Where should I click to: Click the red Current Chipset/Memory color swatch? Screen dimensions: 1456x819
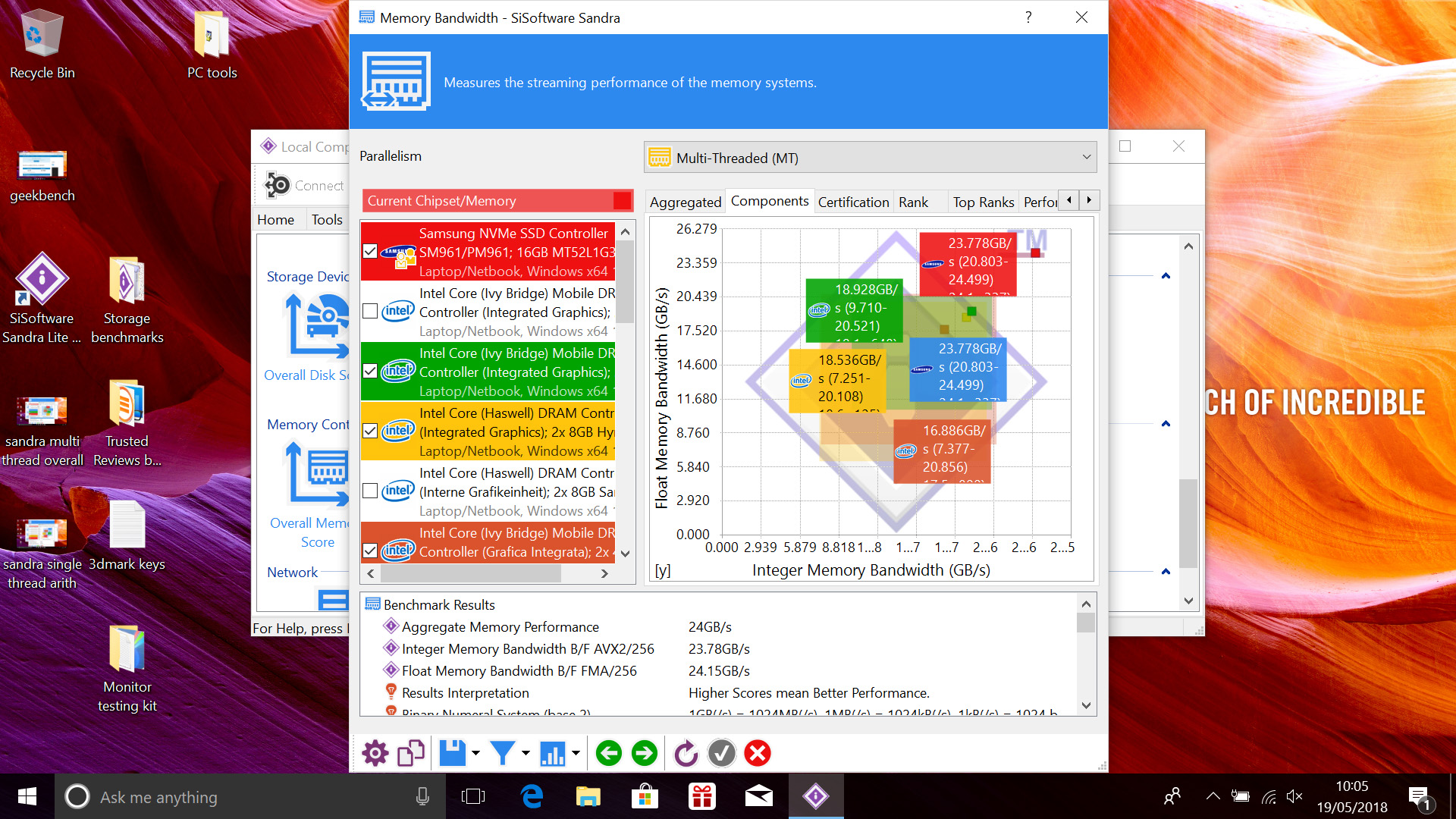(x=622, y=201)
